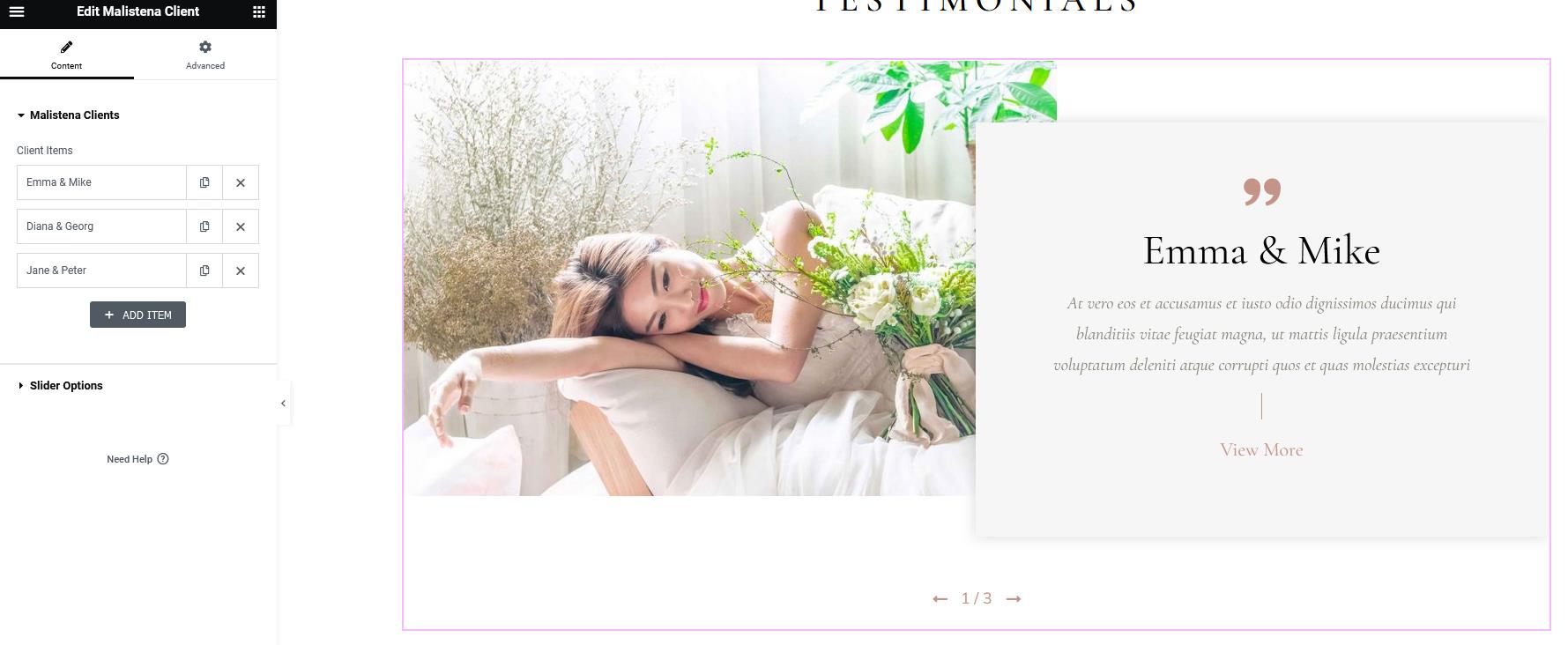
Task: Duplicate the Jane & Peter item
Action: 204,271
